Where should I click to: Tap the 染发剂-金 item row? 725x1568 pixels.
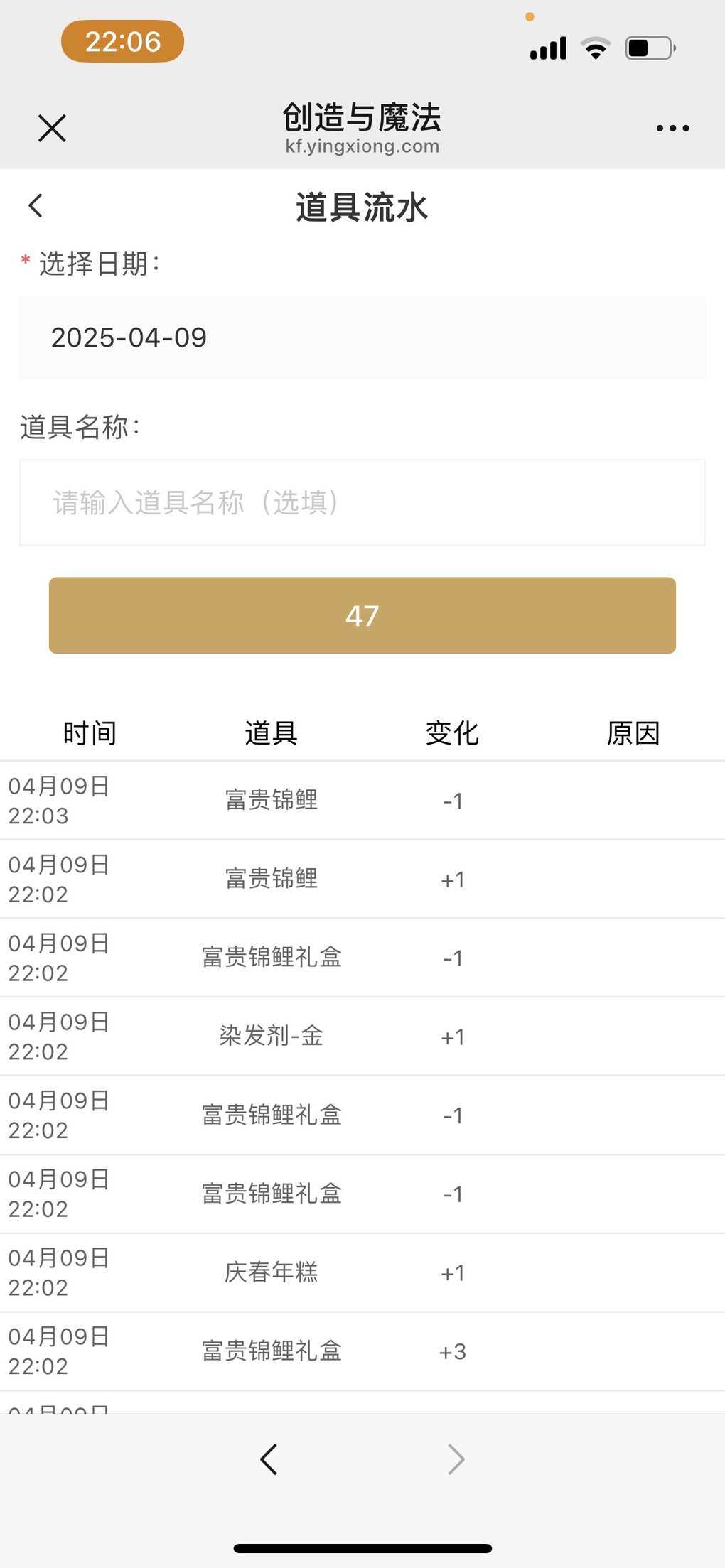[x=362, y=1037]
